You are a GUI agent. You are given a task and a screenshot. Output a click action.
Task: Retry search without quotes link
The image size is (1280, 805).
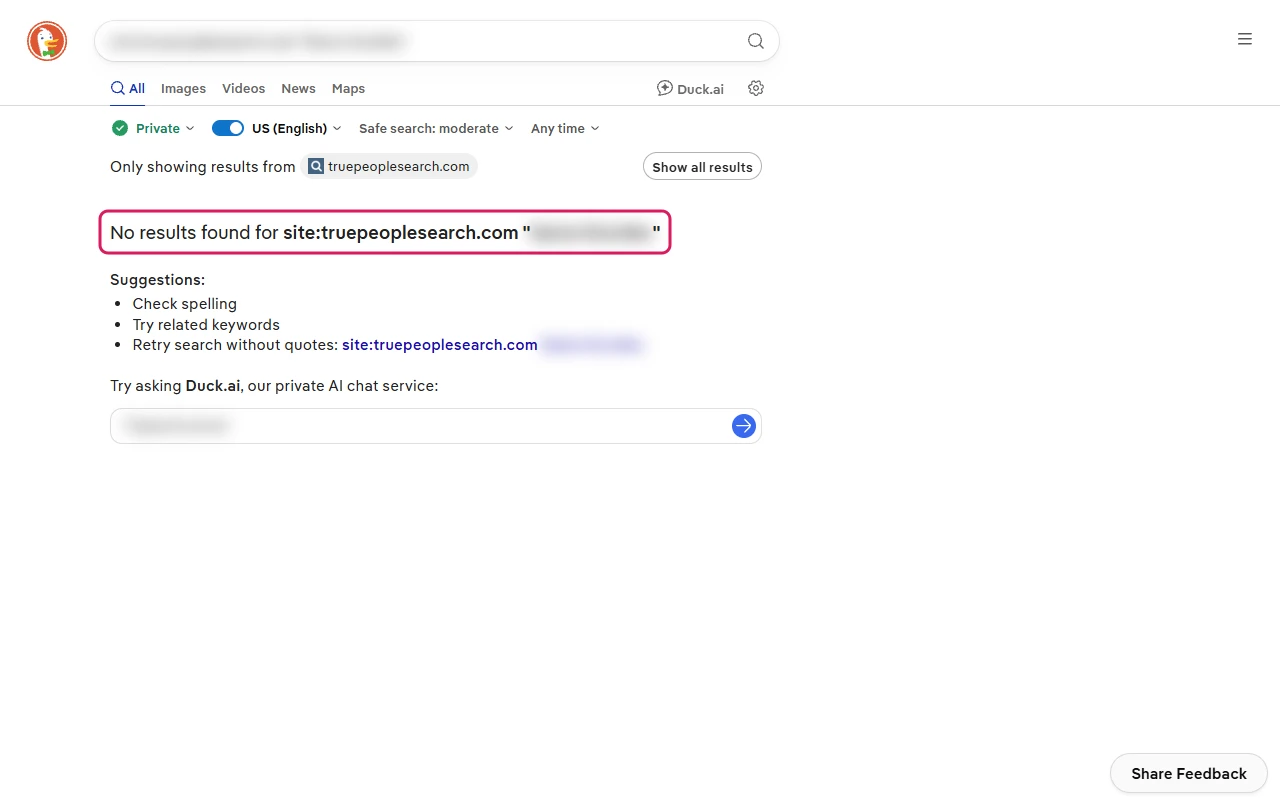(x=492, y=345)
